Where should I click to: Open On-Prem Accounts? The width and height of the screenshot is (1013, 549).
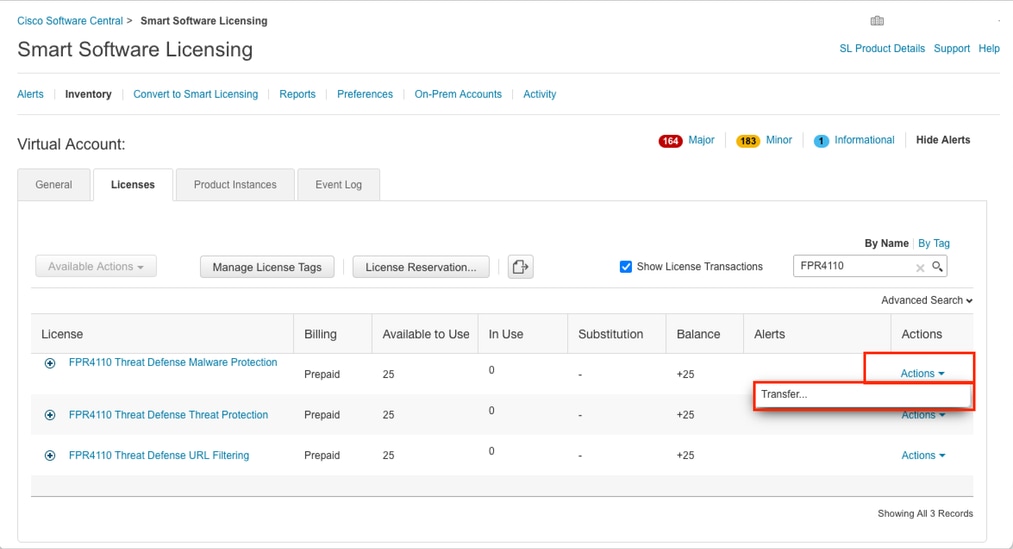pyautogui.click(x=458, y=94)
